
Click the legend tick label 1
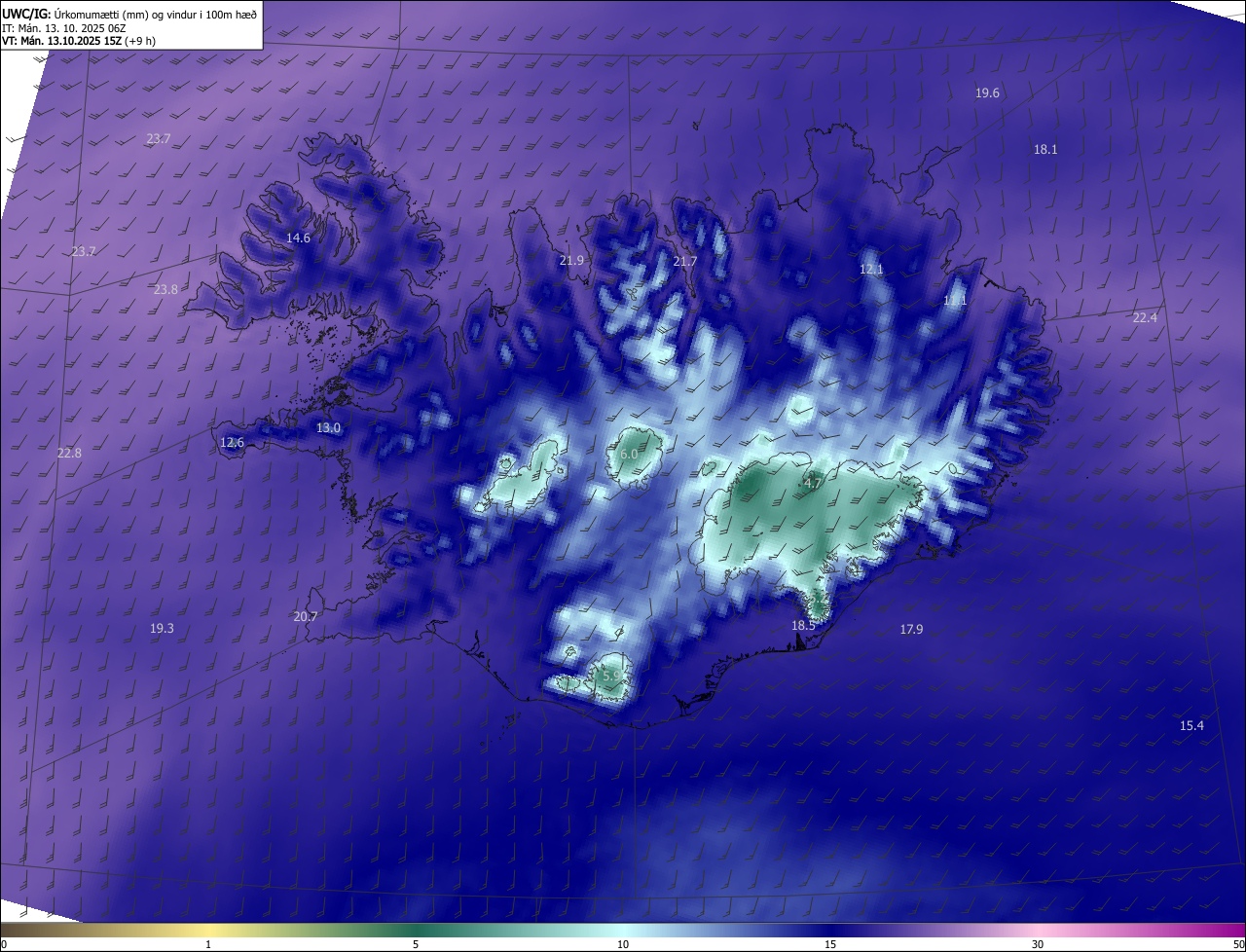point(208,944)
